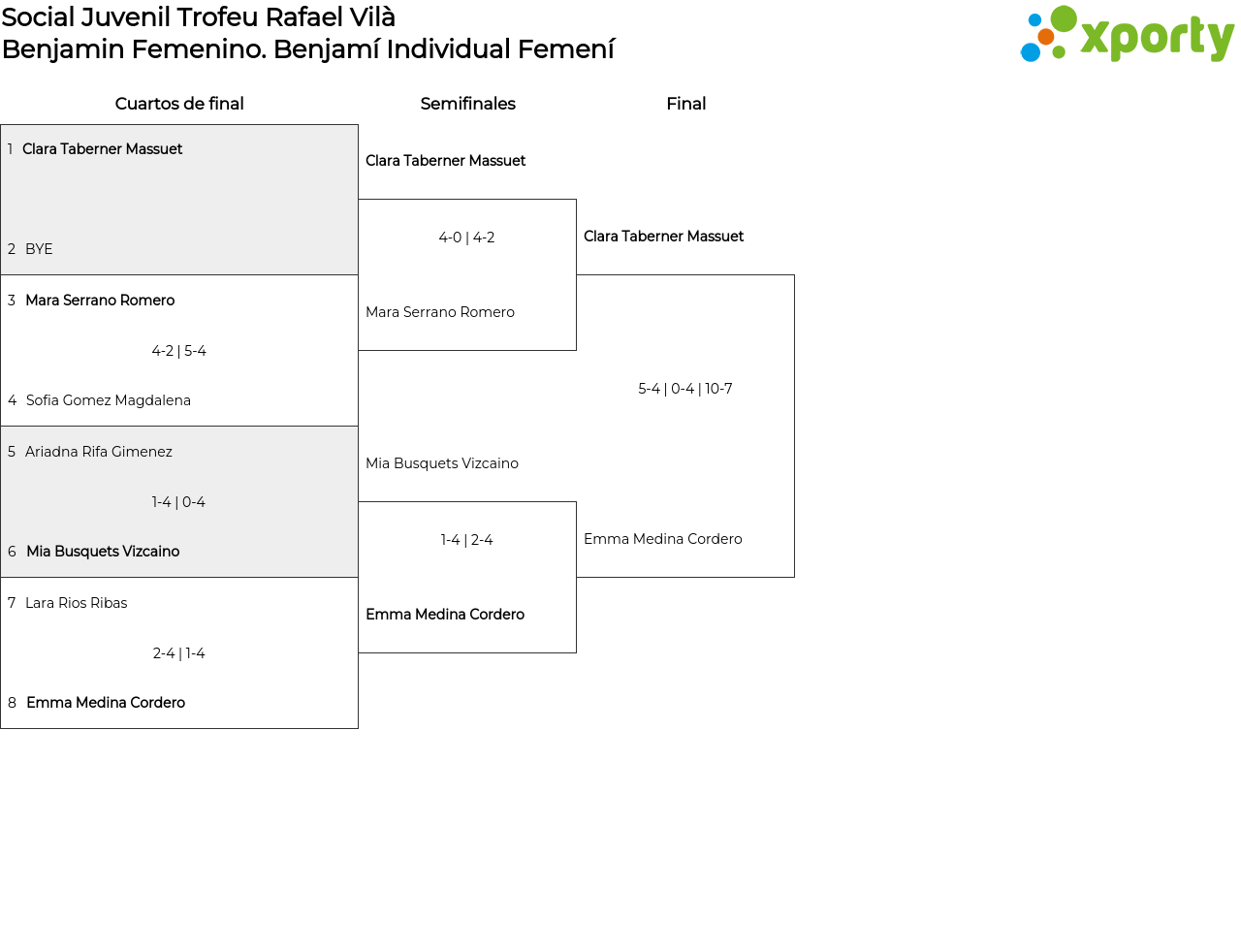This screenshot has height=952, width=1241.
Task: Select Ariadna Rifa Gimenez
Action: point(98,452)
